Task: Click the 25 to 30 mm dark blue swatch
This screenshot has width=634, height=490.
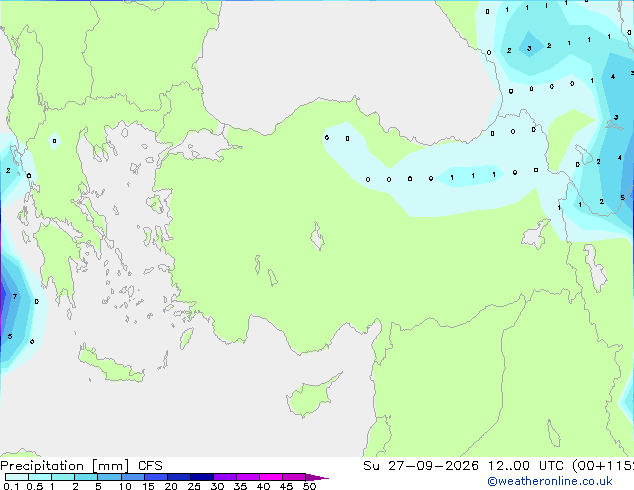Action: (x=202, y=477)
